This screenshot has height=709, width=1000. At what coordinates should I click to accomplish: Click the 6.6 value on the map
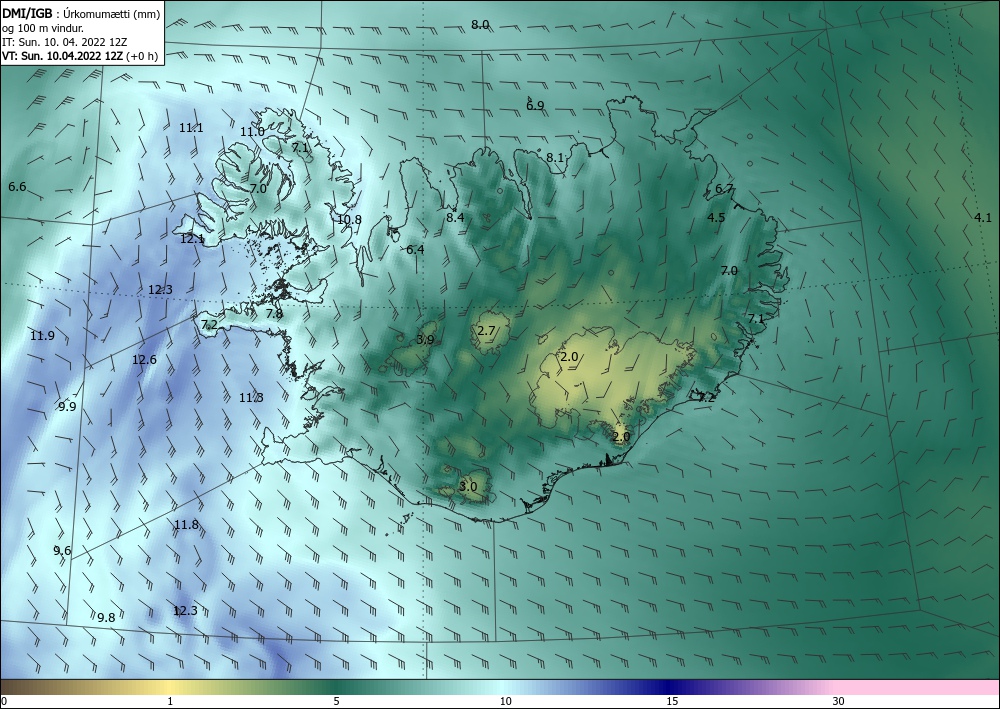tap(17, 187)
